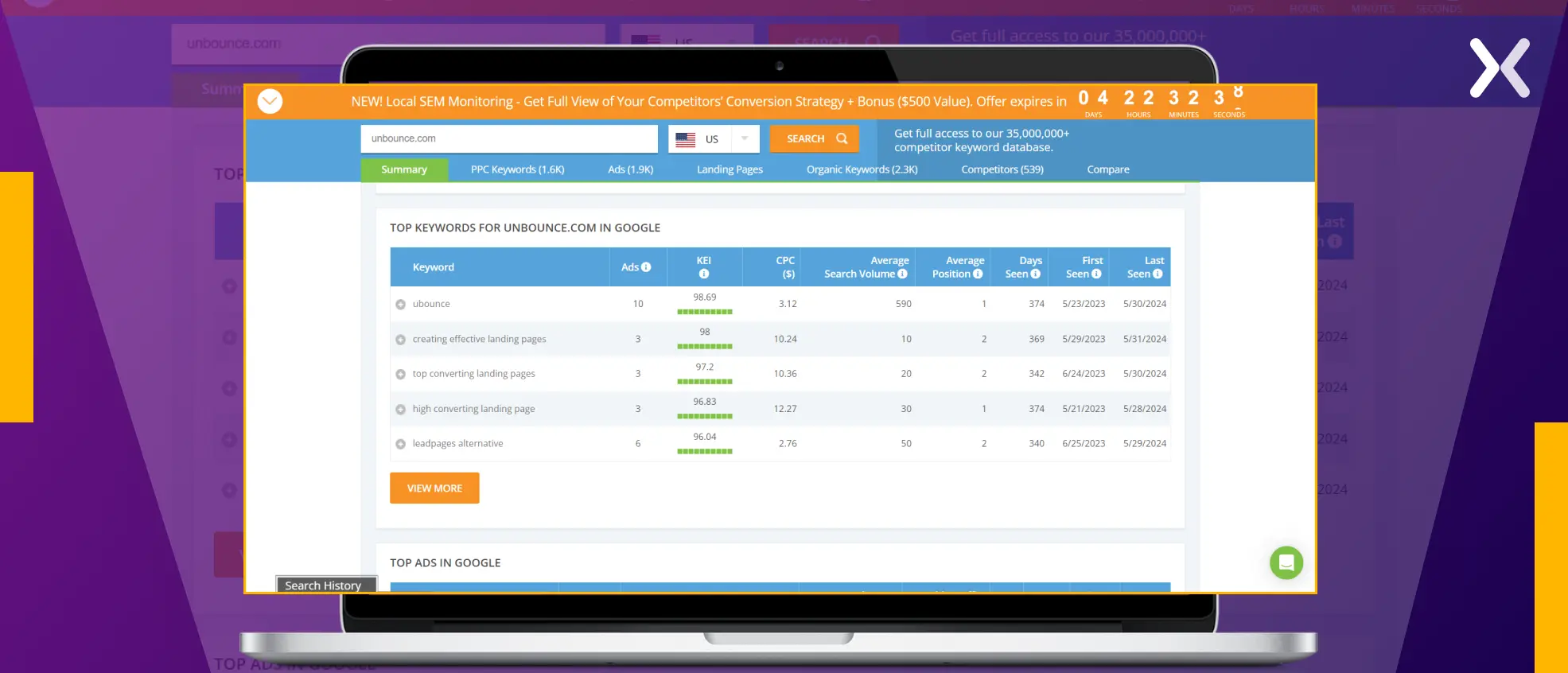Click the search magnifier icon

842,138
